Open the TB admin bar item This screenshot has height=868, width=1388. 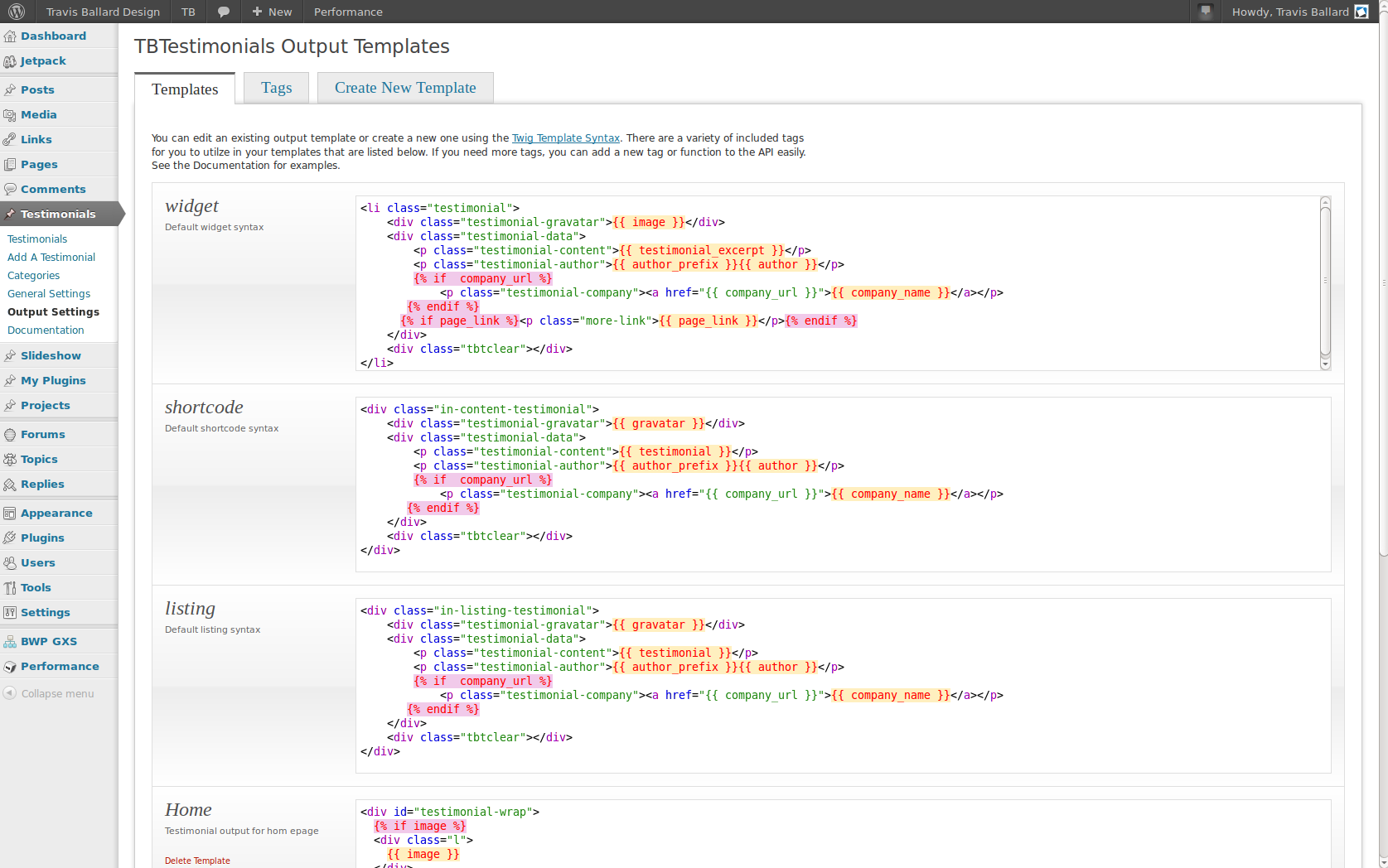click(x=188, y=12)
